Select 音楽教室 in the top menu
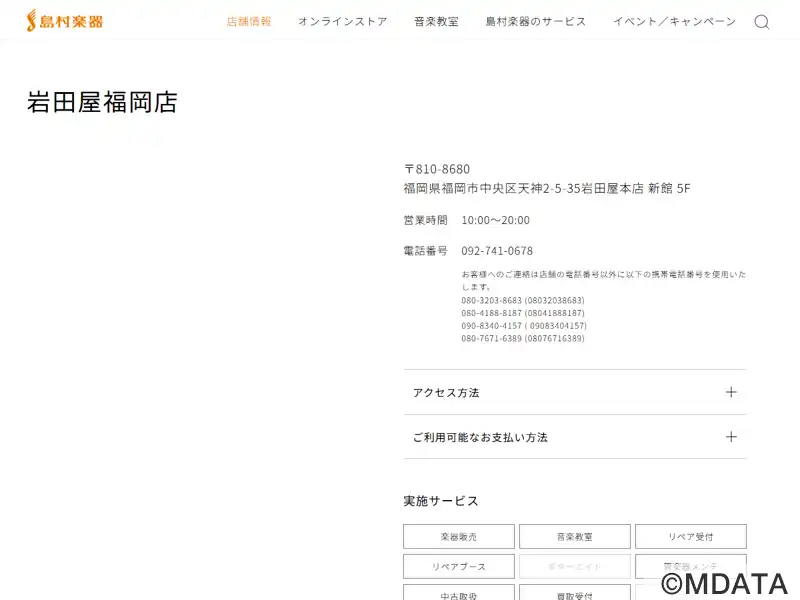The width and height of the screenshot is (800, 600). pyautogui.click(x=436, y=21)
